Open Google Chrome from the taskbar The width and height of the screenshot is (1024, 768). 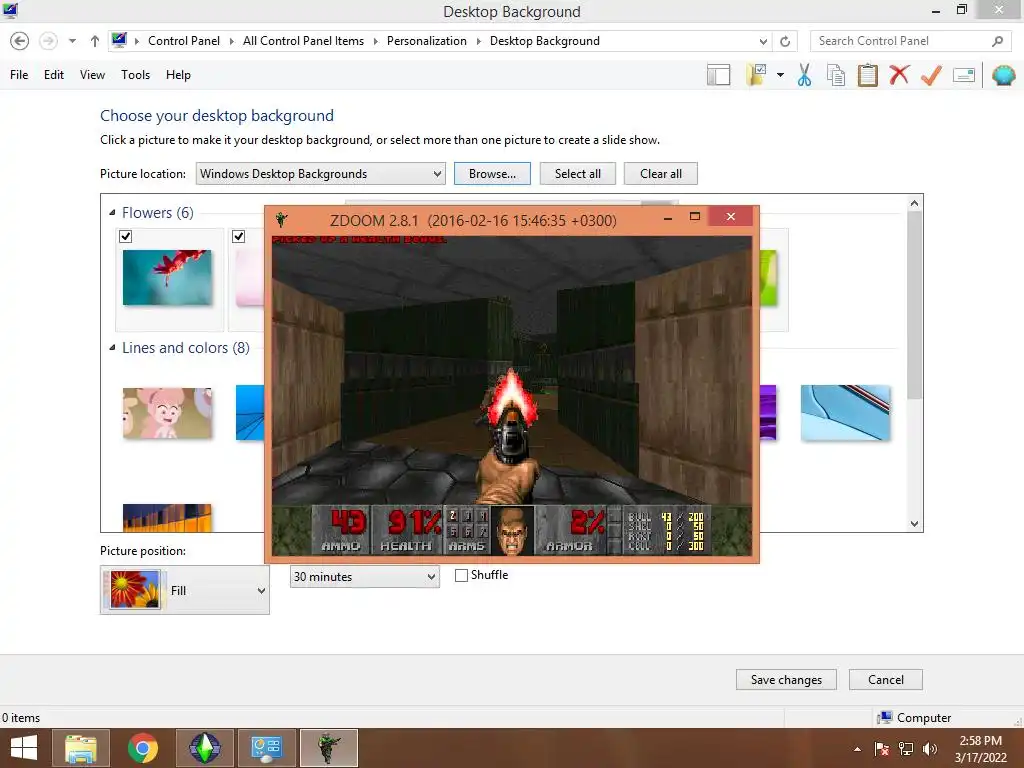(143, 748)
